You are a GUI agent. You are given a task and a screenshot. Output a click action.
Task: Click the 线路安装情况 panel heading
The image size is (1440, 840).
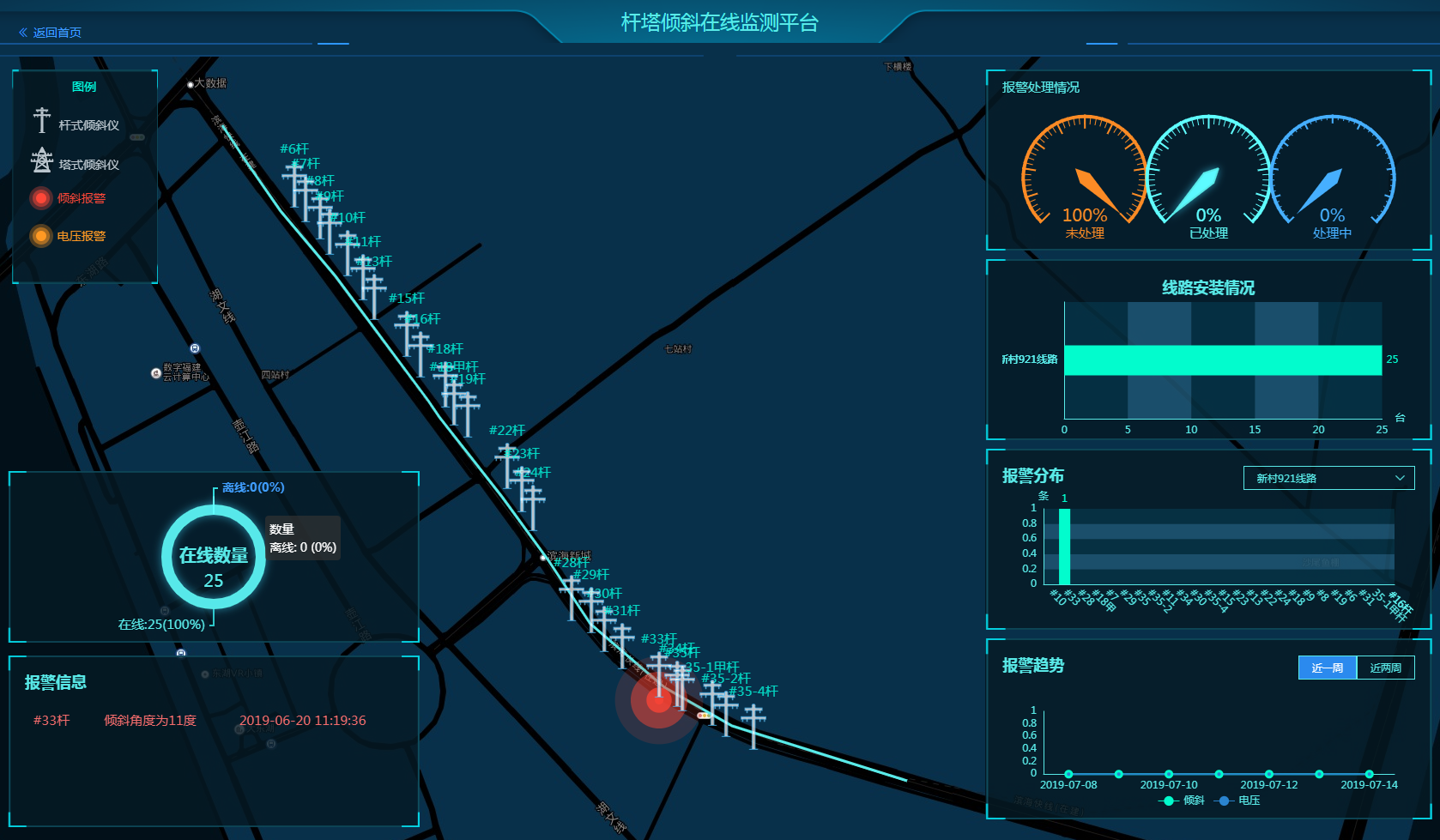pos(1208,287)
